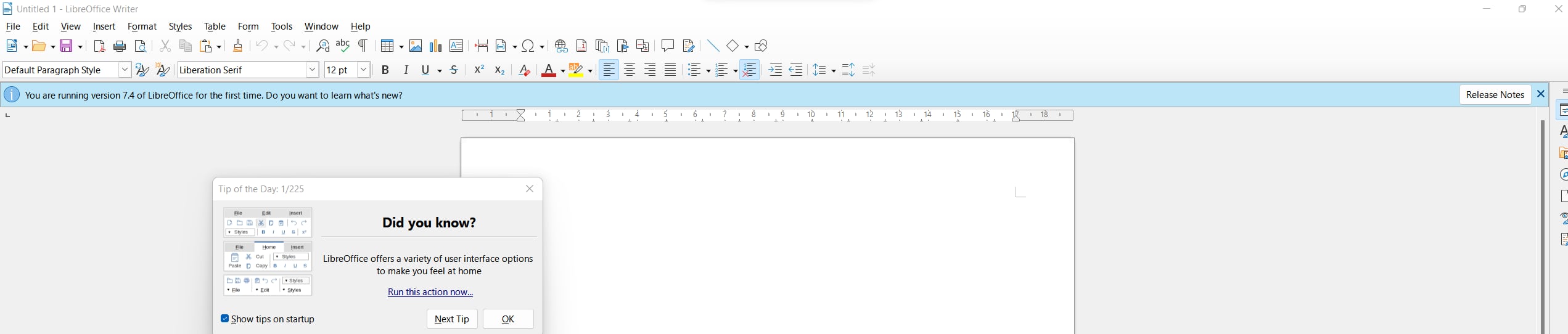Click Next Tip button
Screen dimensions: 1568x334
[x=452, y=319]
